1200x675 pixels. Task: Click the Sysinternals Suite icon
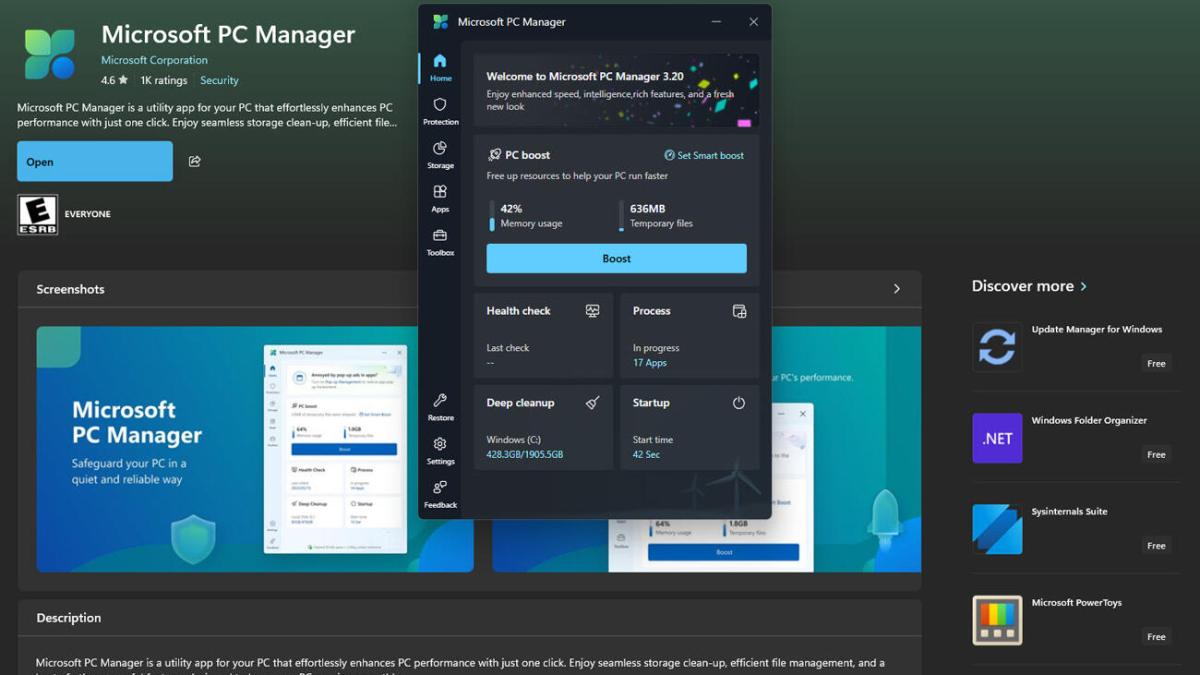click(997, 529)
